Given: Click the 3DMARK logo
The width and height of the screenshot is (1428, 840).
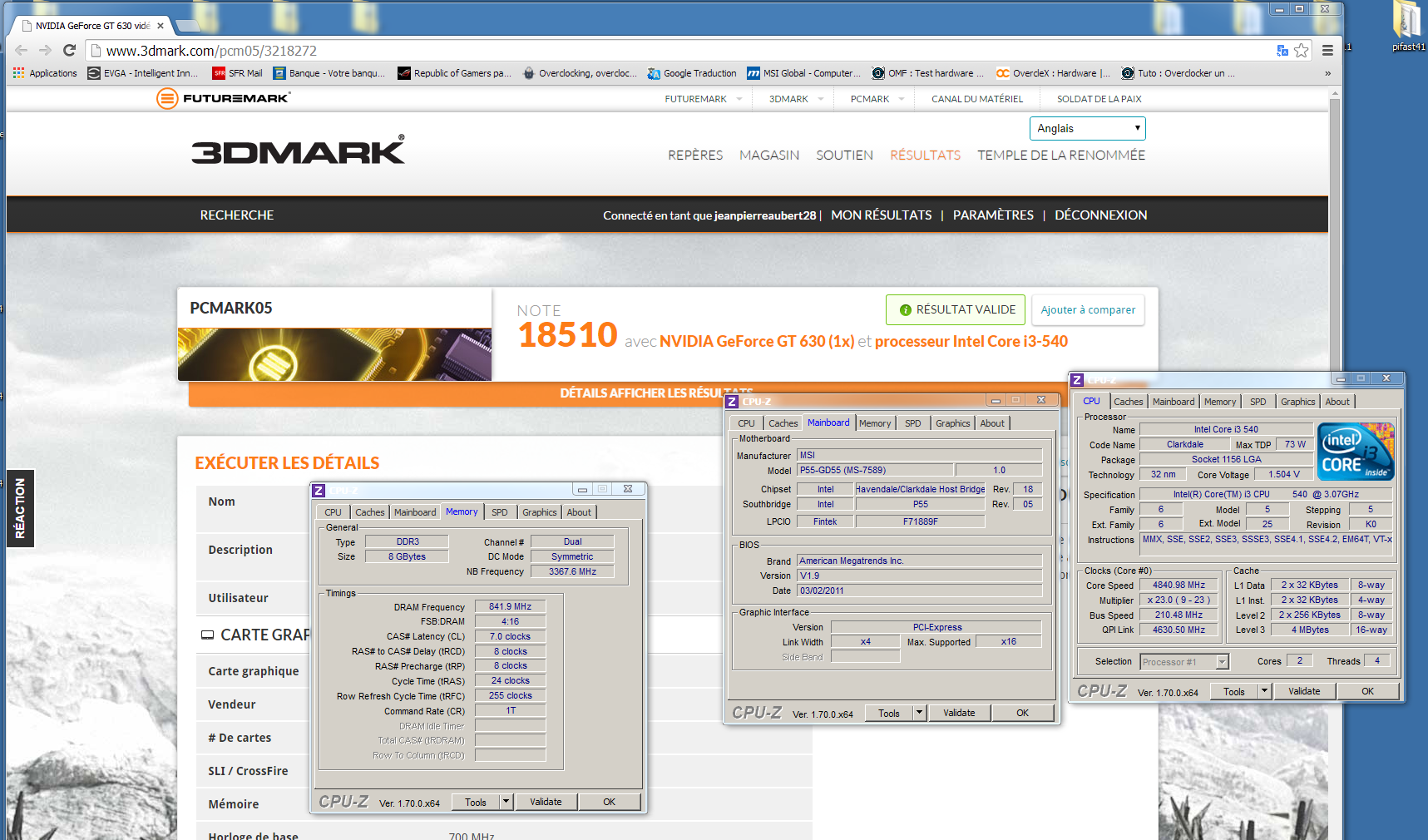Looking at the screenshot, I should pyautogui.click(x=299, y=150).
